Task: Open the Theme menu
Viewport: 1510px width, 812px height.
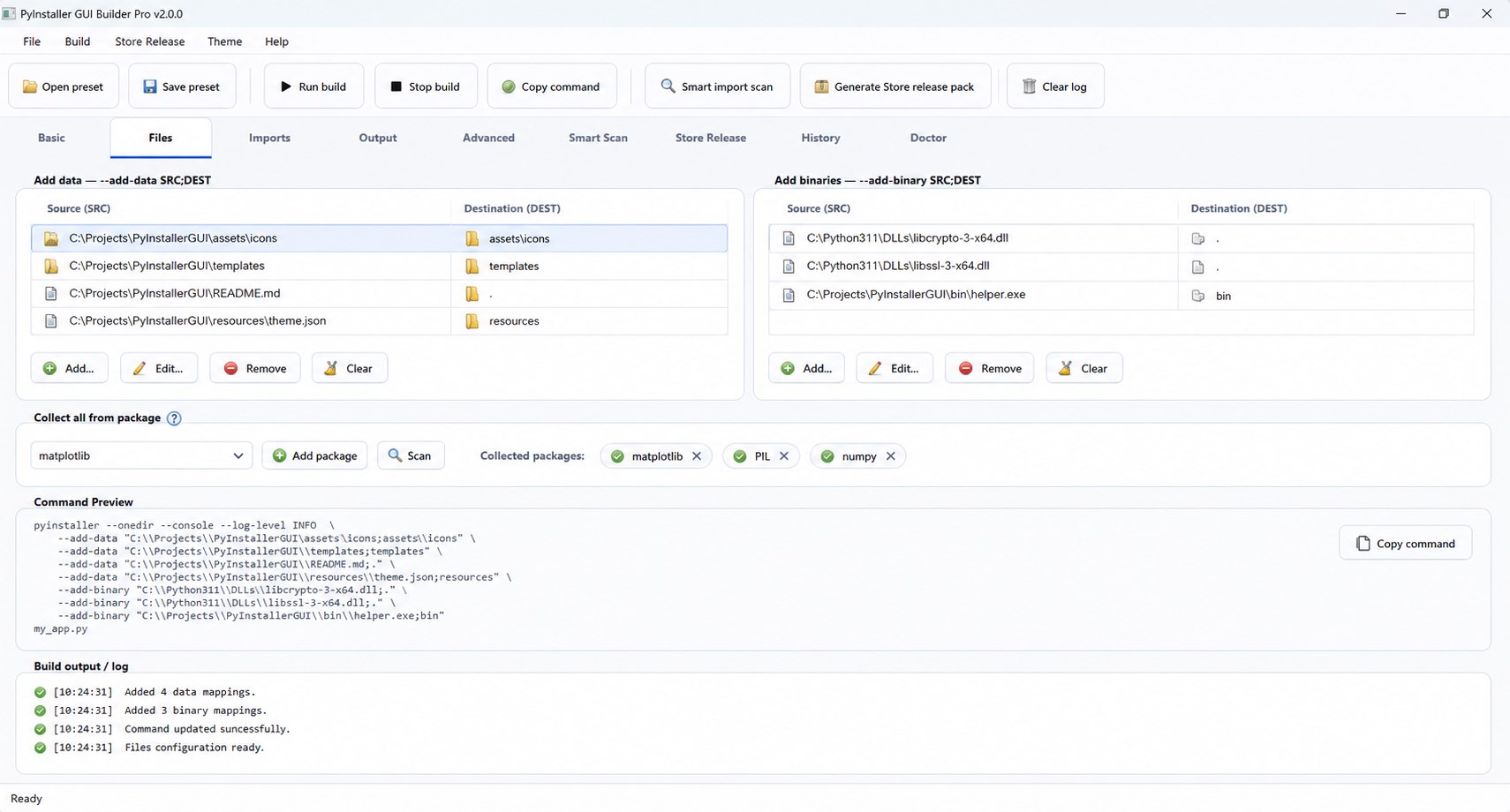Action: pos(225,41)
